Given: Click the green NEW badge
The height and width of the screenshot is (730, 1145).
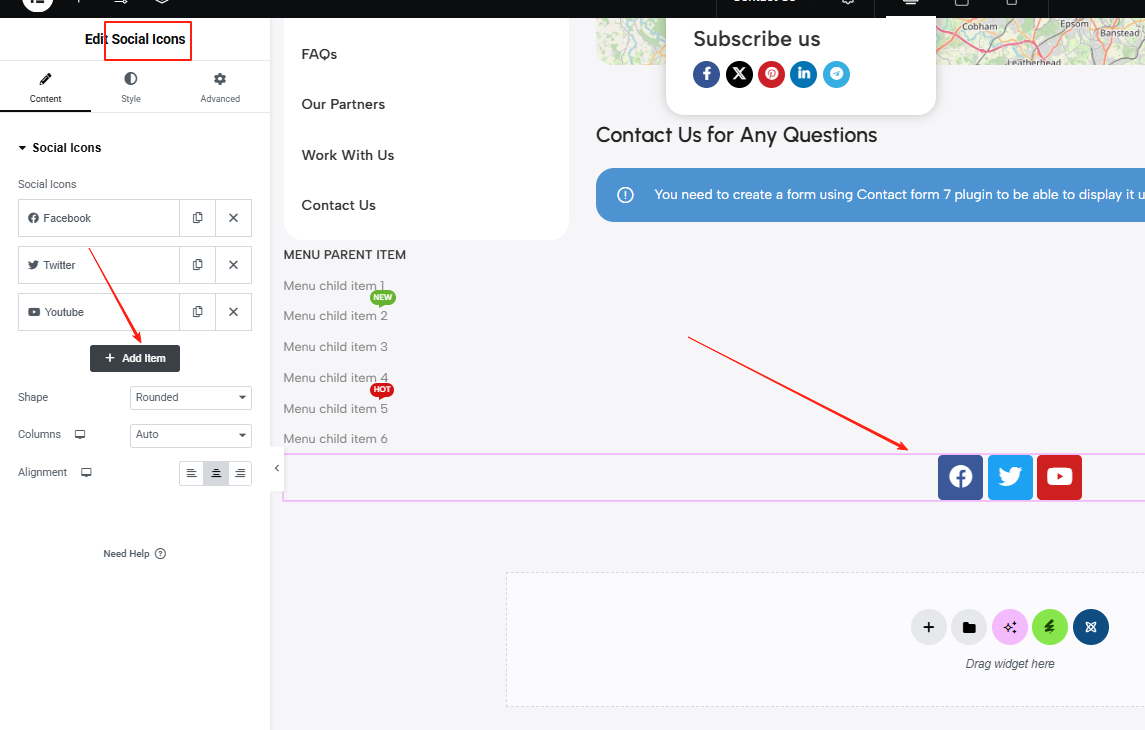Looking at the screenshot, I should 383,298.
